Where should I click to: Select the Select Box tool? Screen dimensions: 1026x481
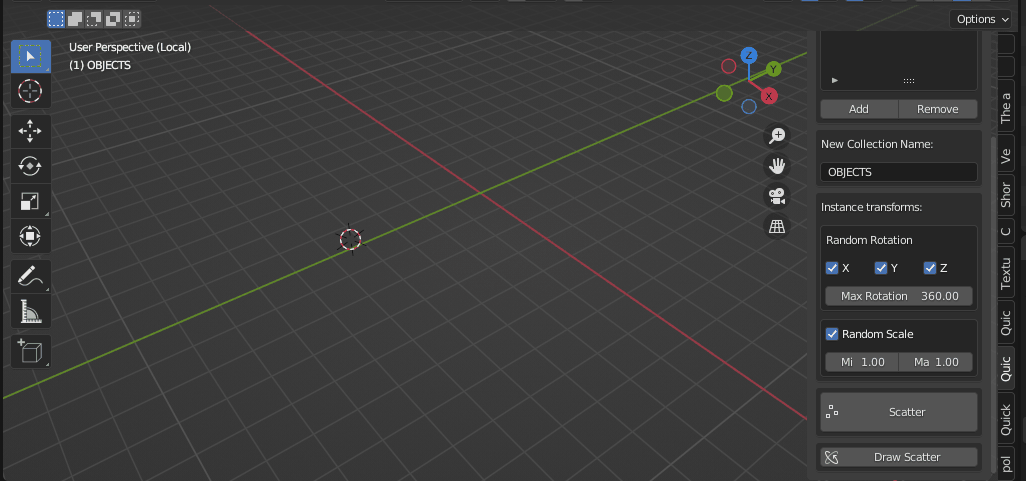pos(30,56)
